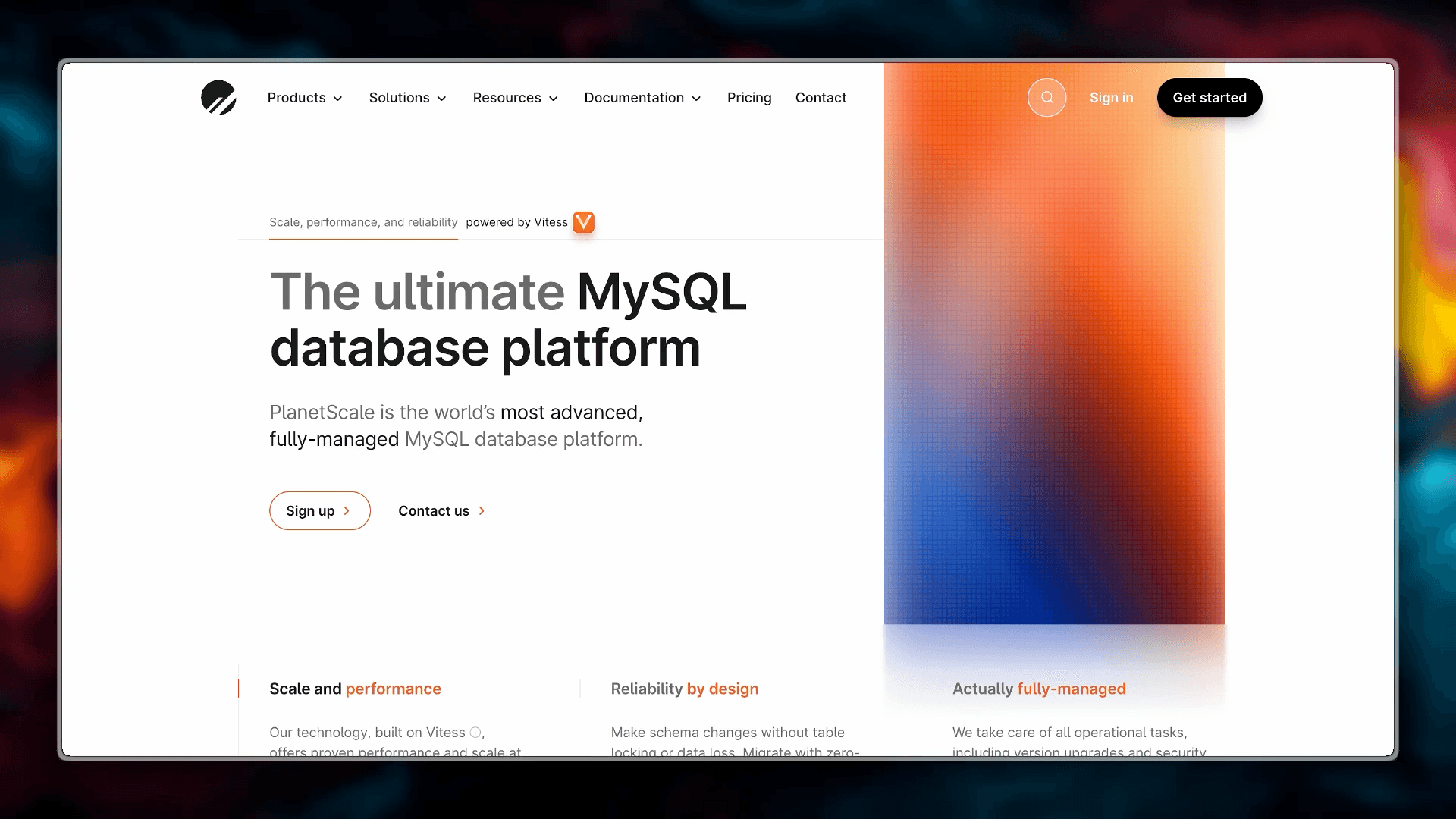Viewport: 1456px width, 819px height.
Task: Open the Resources dropdown menu
Action: [516, 98]
